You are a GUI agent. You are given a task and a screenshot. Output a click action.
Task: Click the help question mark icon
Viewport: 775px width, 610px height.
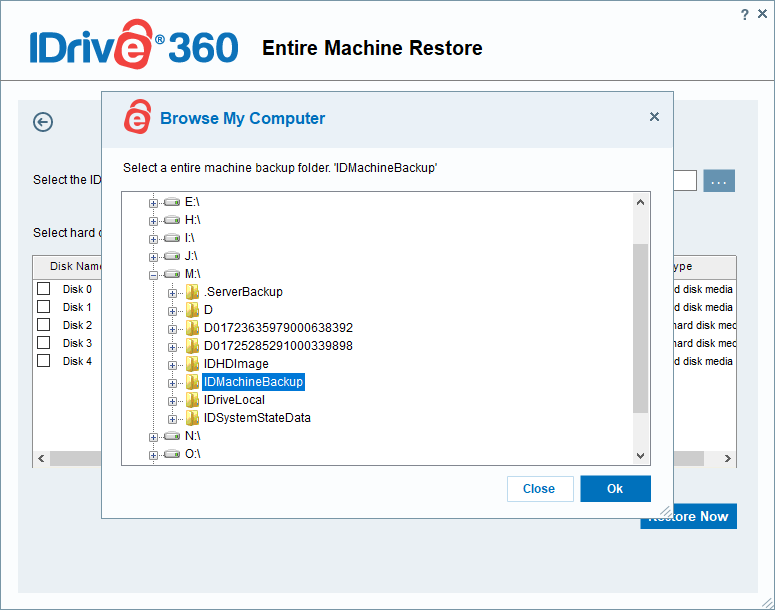(x=744, y=14)
